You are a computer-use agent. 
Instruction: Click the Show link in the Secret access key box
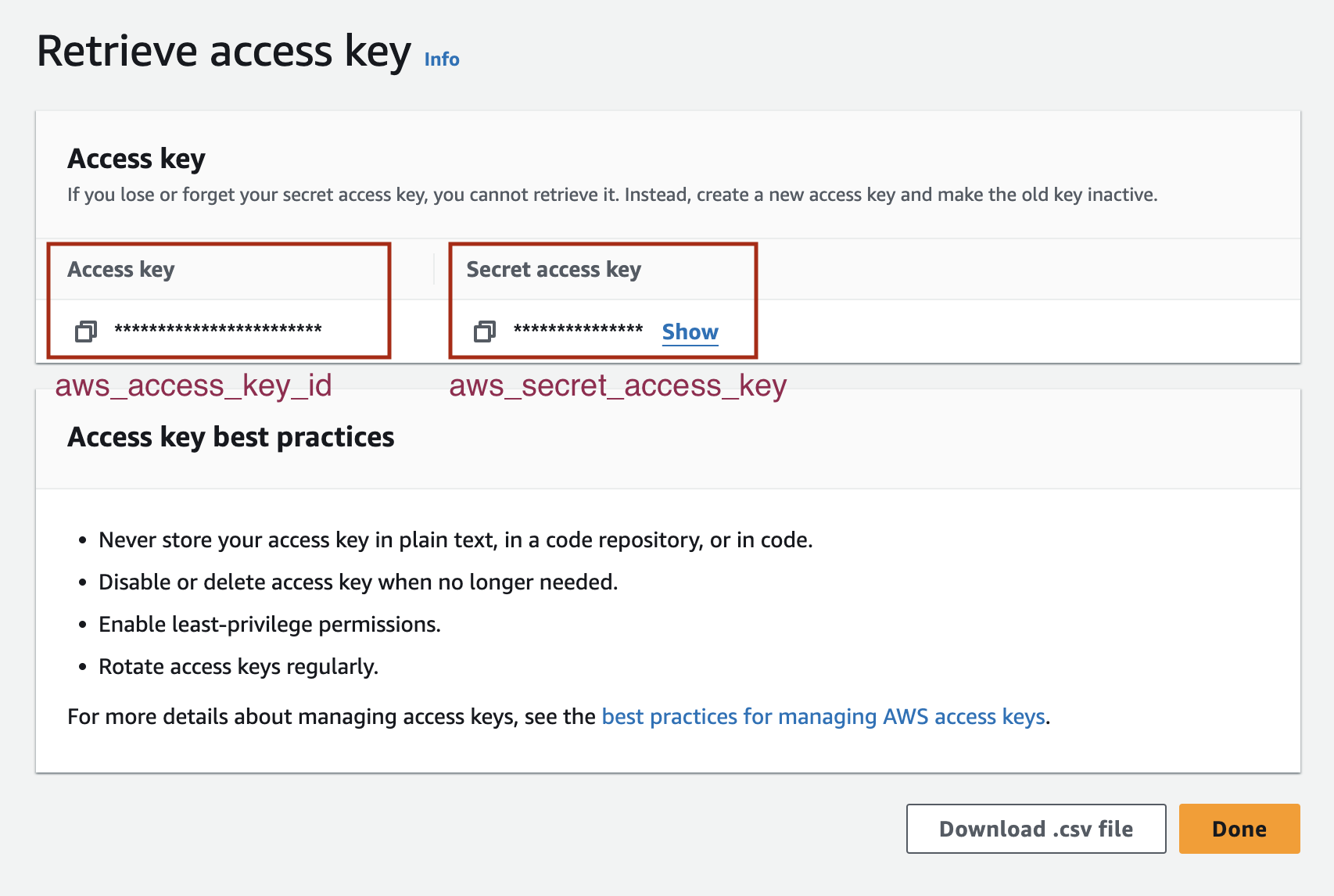tap(690, 332)
